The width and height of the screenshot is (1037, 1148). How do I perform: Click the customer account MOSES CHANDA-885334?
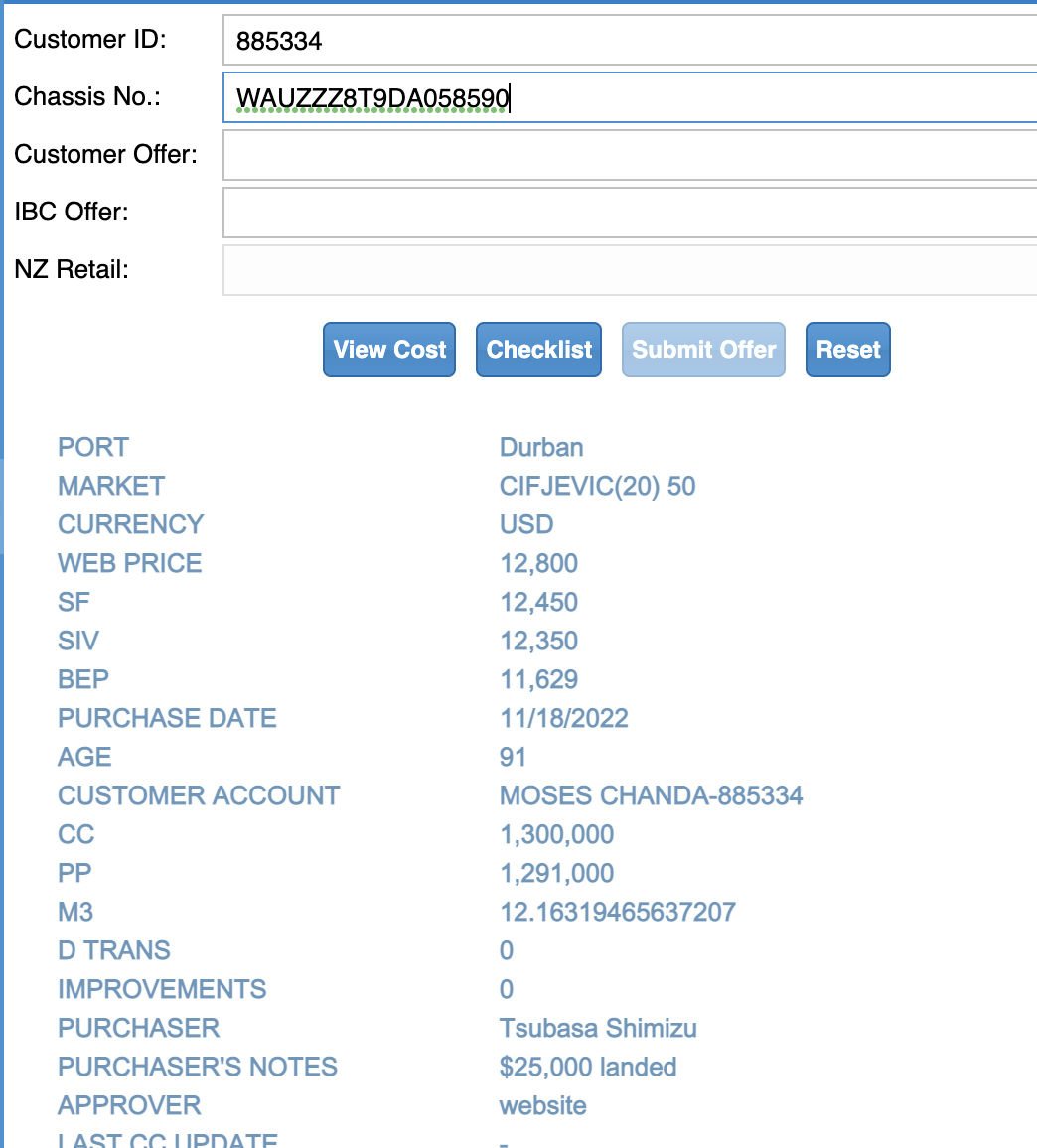pyautogui.click(x=651, y=795)
